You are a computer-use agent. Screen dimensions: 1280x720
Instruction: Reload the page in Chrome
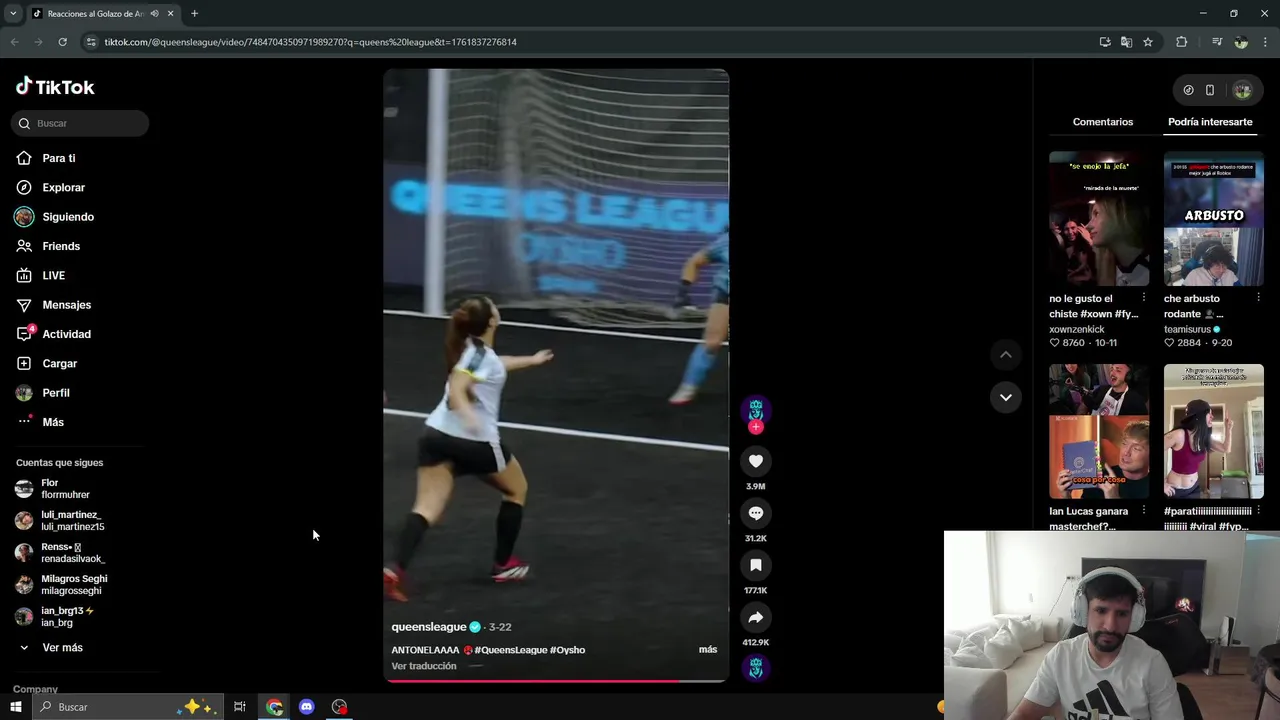tap(62, 42)
